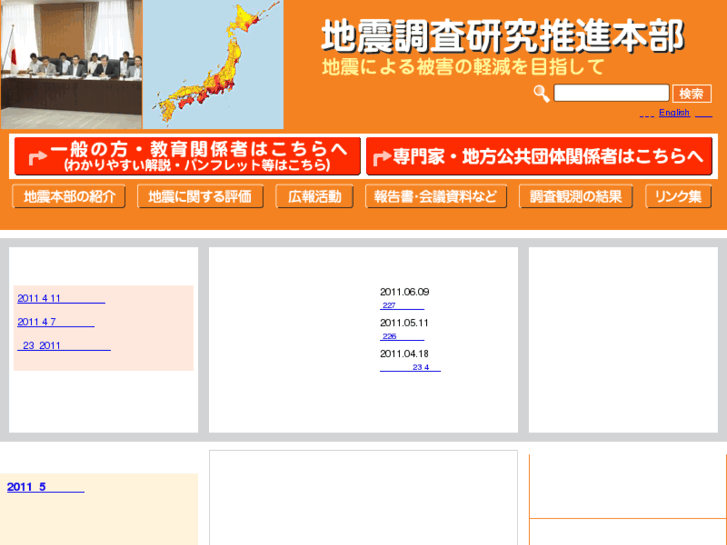The image size is (727, 545).
Task: Click the date text 2011.05.11
Action: [x=404, y=323]
